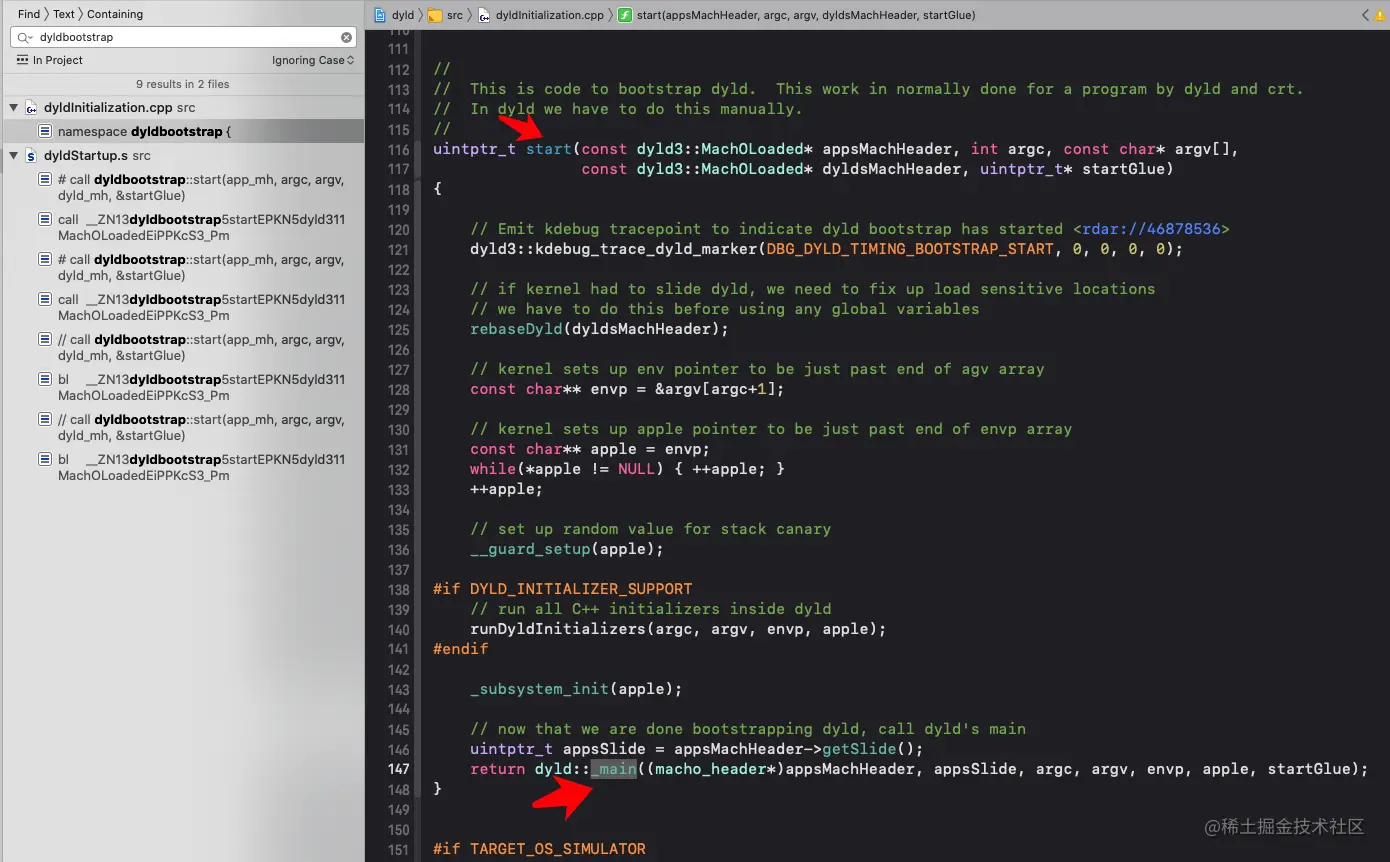
Task: Click the green function icon in breadcrumb
Action: pos(625,15)
